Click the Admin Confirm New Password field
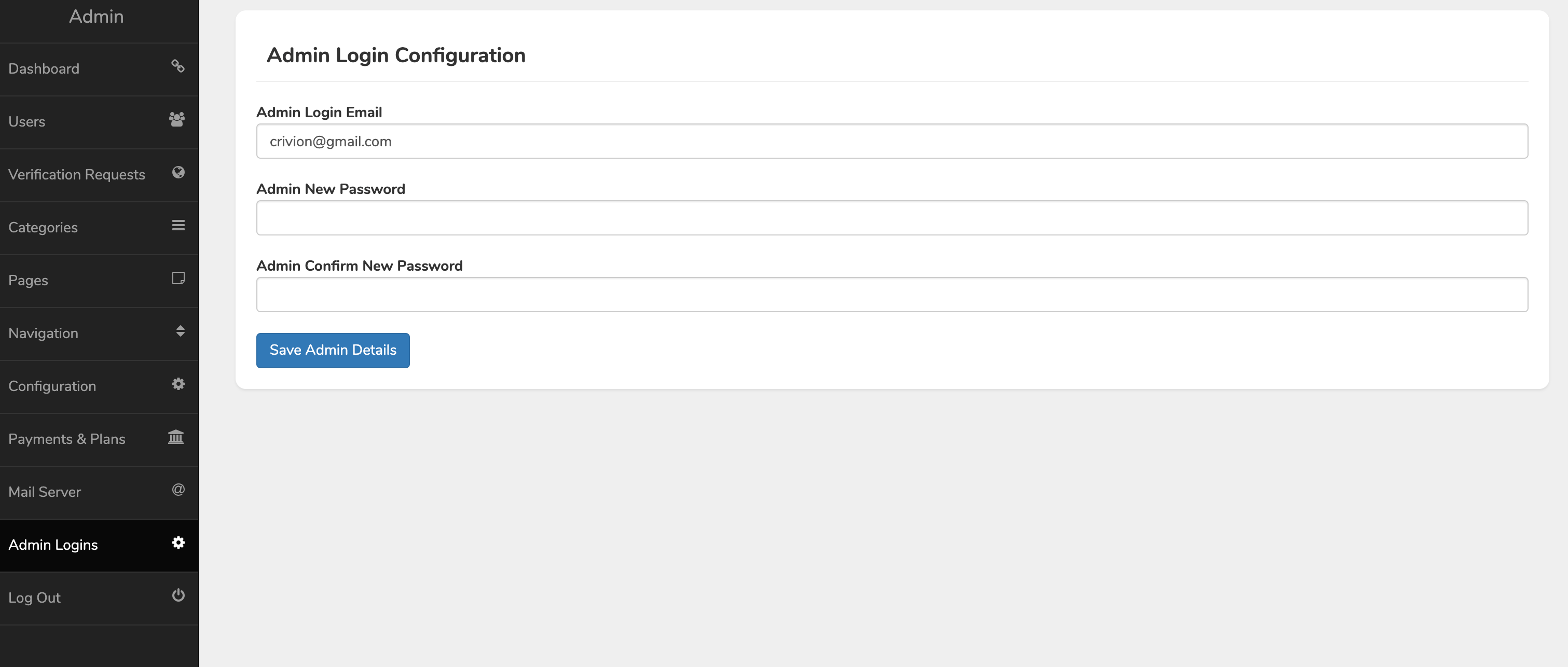 click(892, 294)
